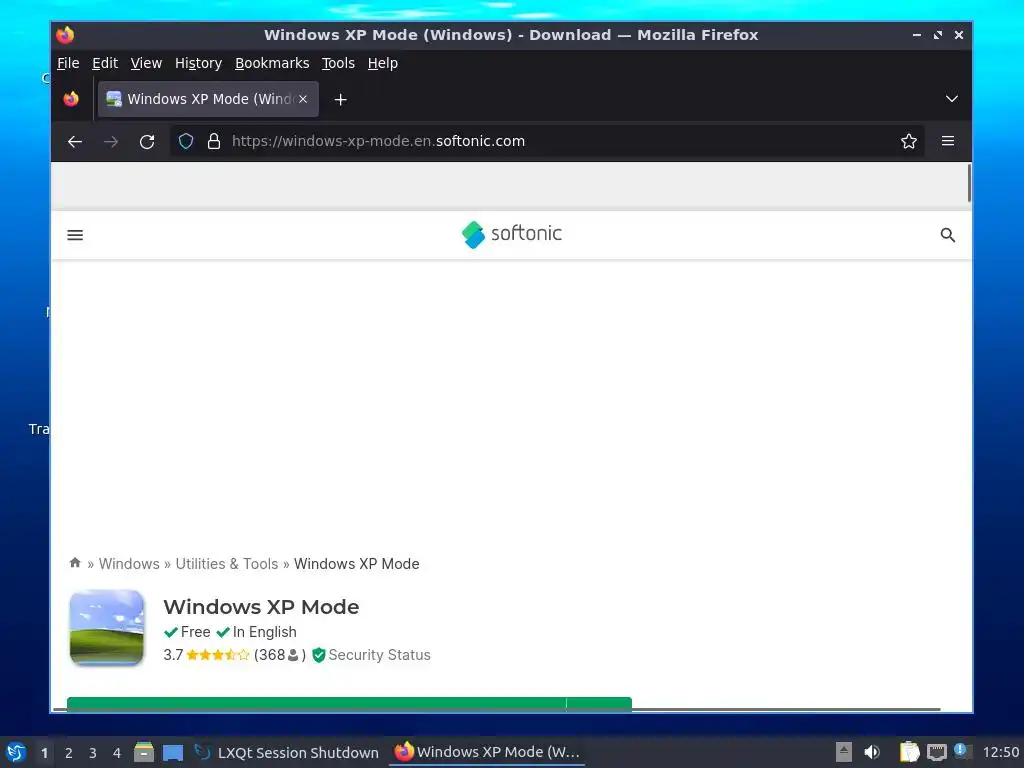
Task: Open the LXQt start menu
Action: point(16,752)
